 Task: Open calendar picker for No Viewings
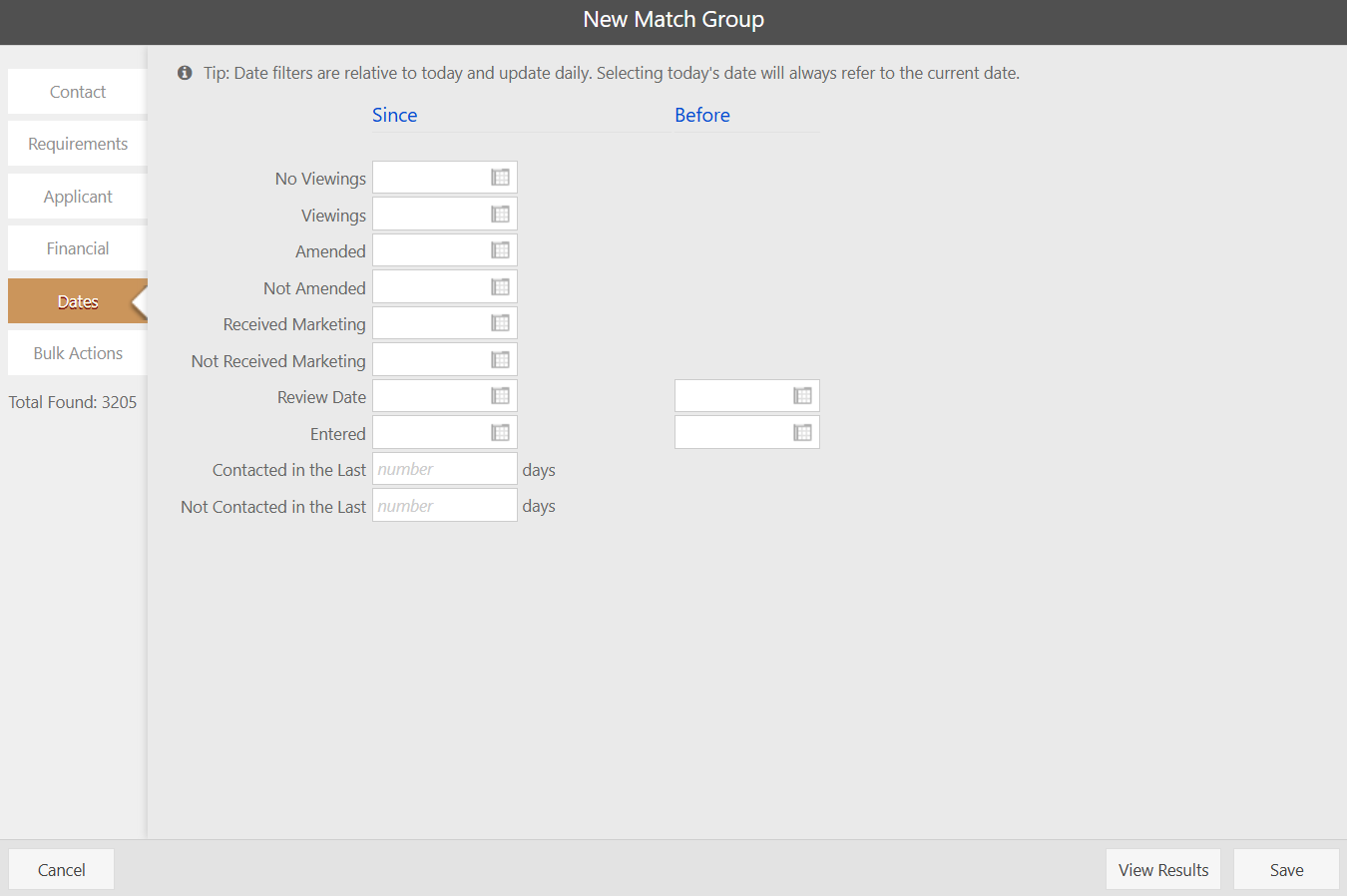pyautogui.click(x=500, y=178)
